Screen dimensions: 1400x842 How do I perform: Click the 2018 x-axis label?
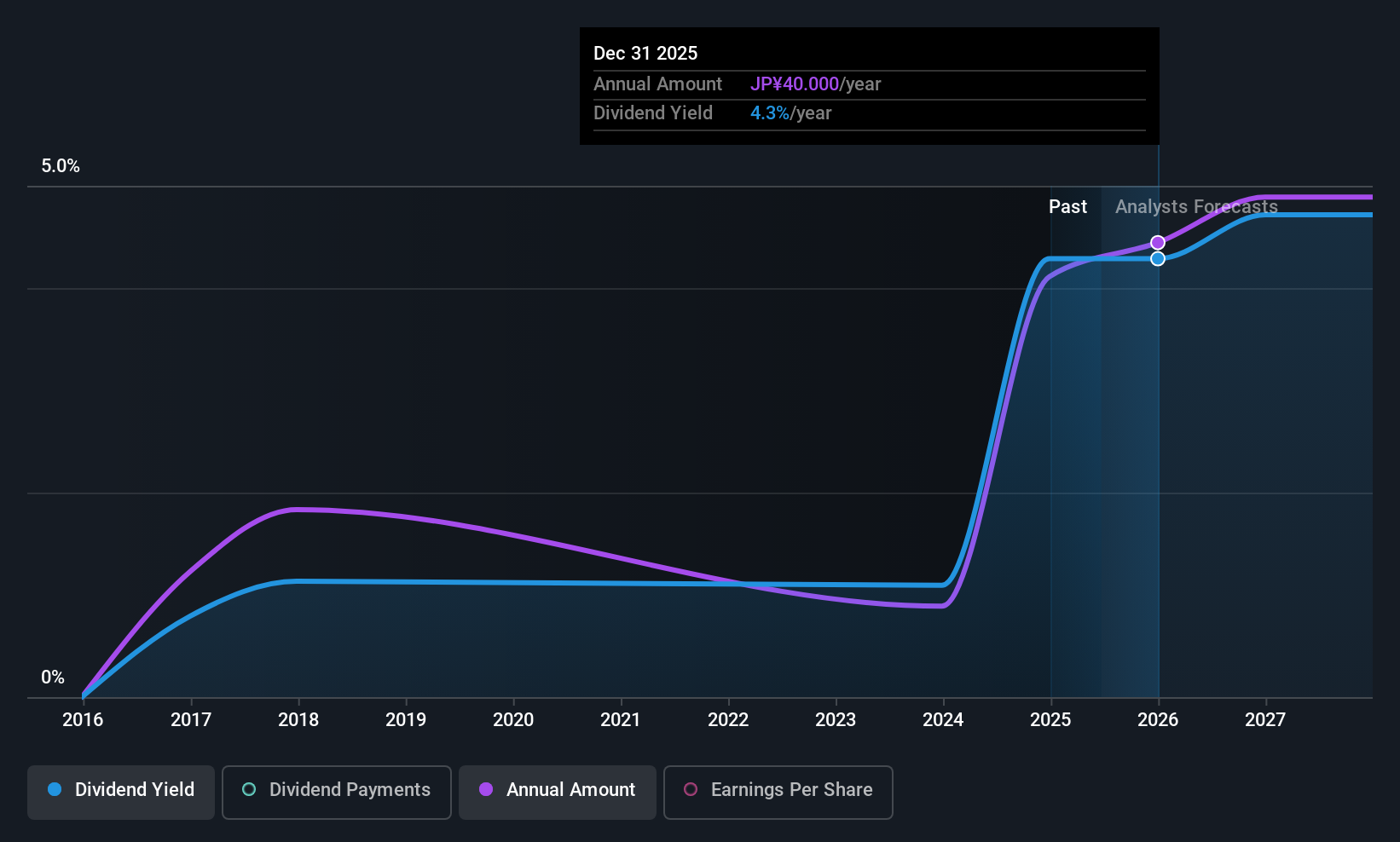[x=298, y=719]
